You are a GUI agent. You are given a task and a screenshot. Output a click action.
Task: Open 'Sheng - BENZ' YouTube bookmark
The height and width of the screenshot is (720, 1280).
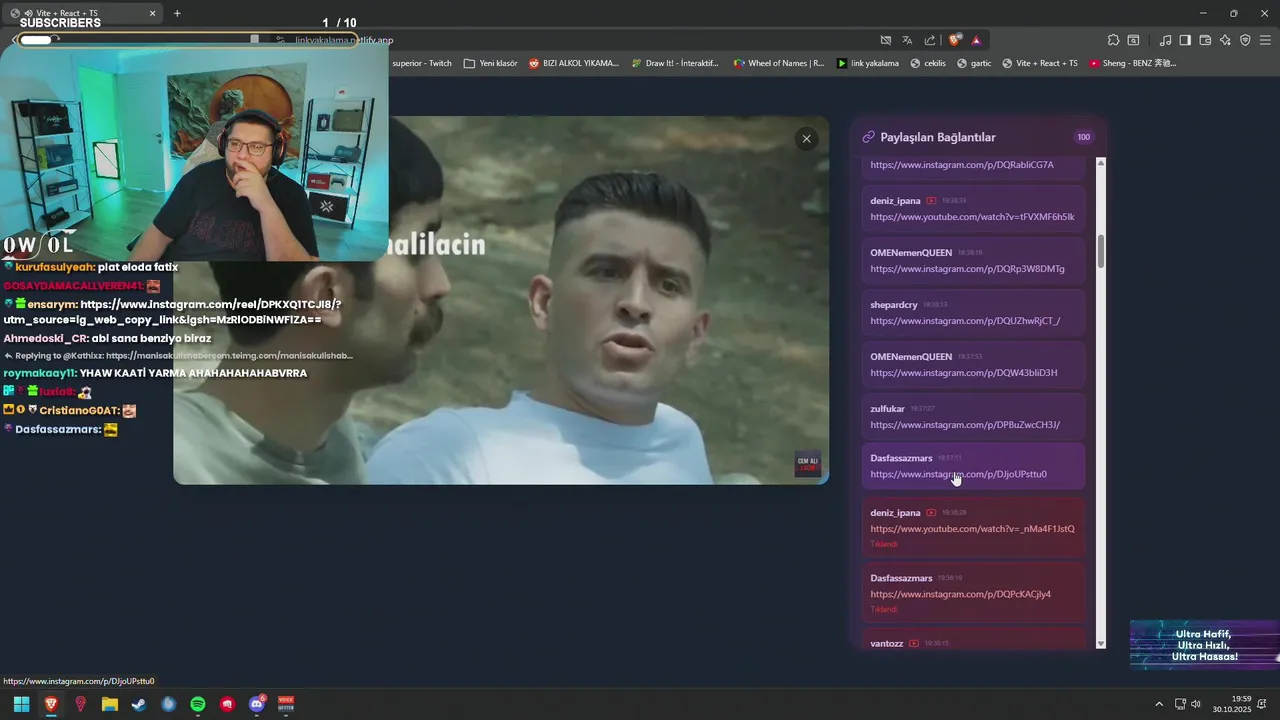tap(1133, 63)
